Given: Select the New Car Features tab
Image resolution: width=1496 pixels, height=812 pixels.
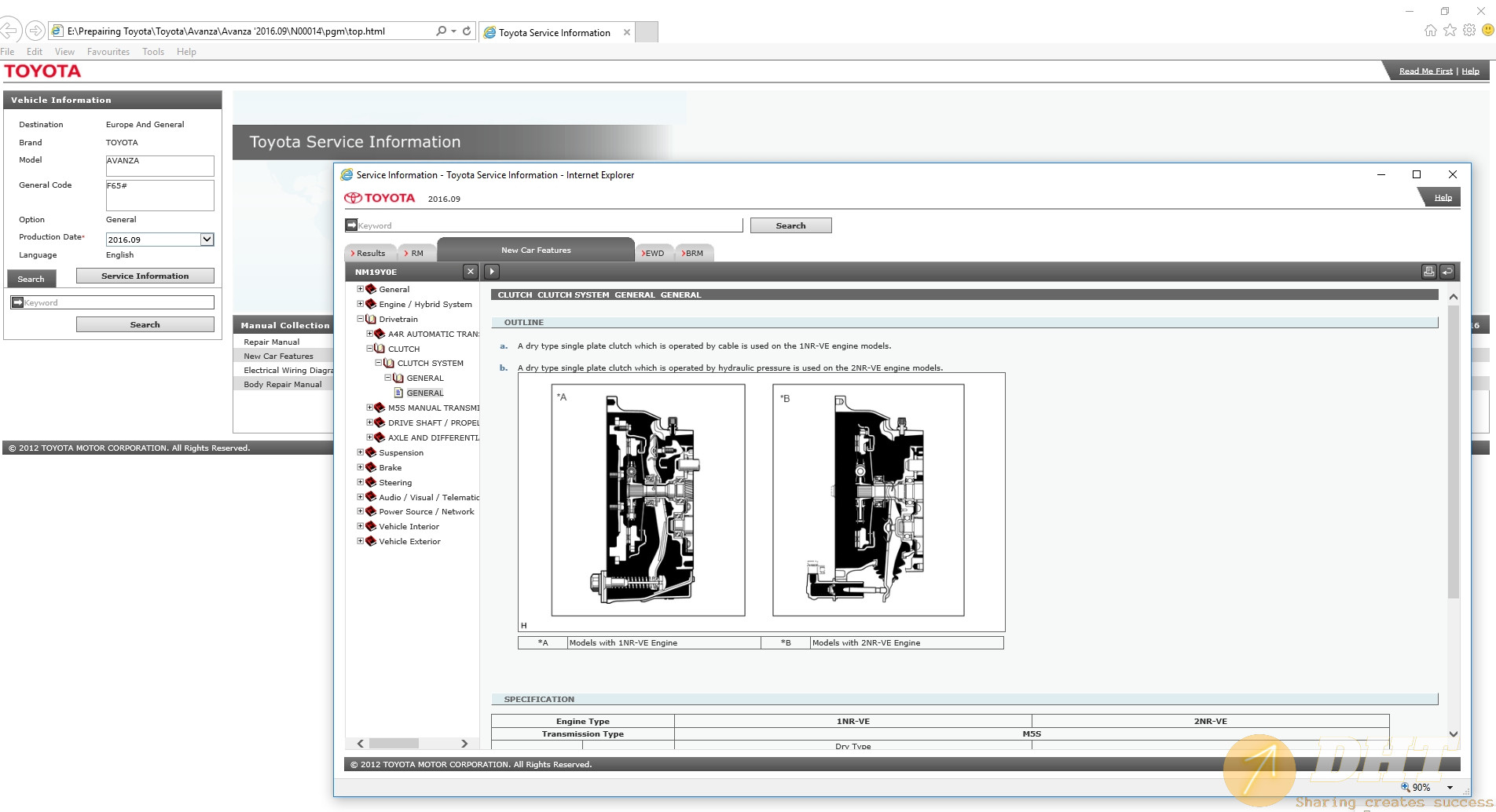Looking at the screenshot, I should tap(536, 250).
